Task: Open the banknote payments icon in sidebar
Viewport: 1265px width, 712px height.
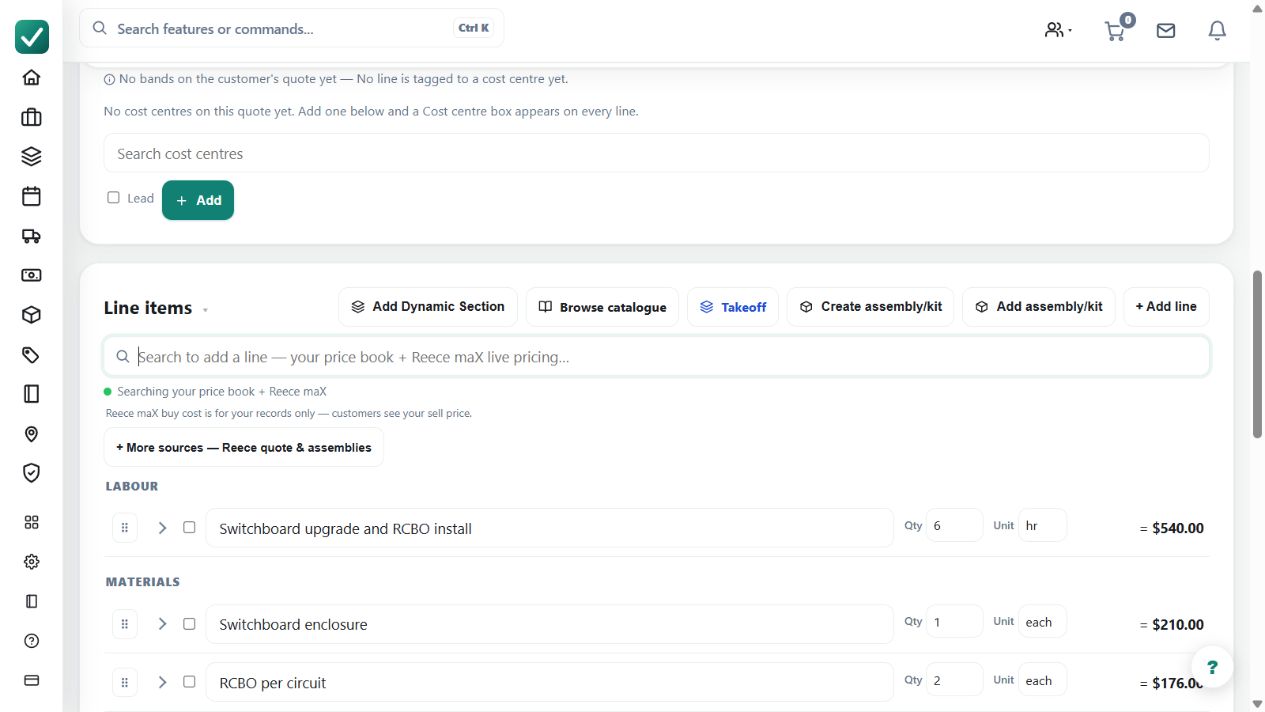Action: 31,275
